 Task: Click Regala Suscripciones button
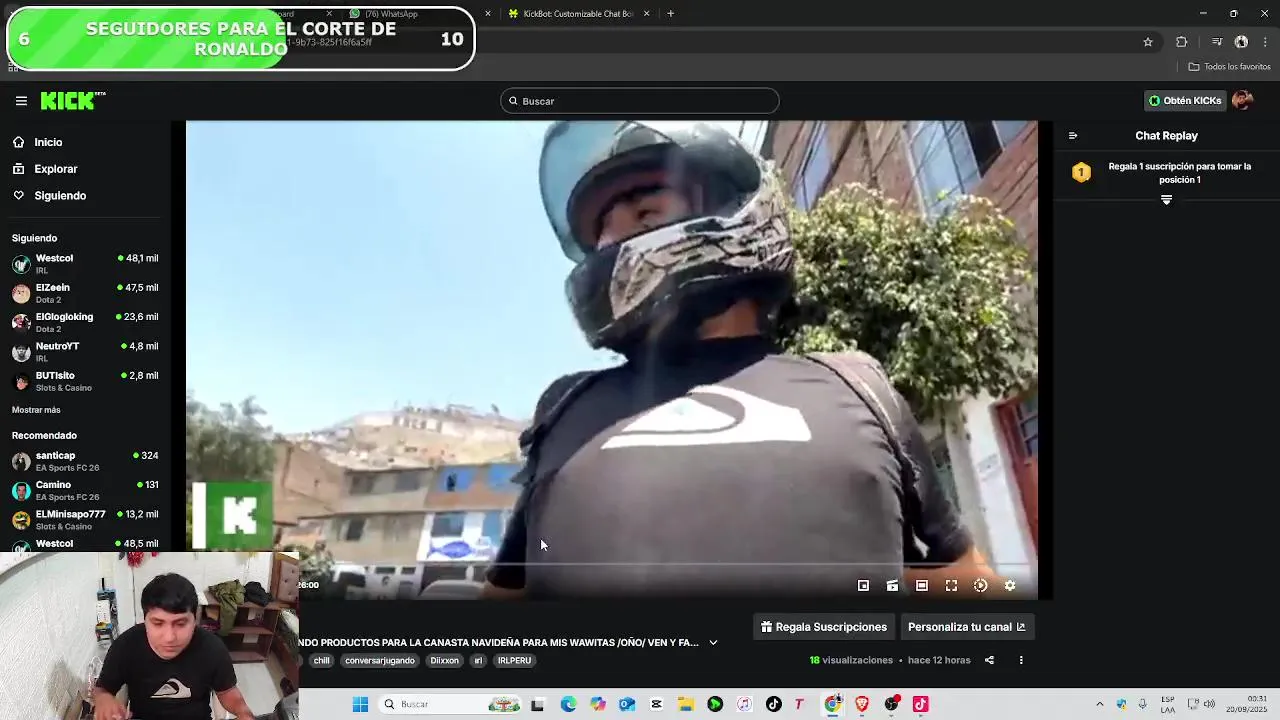(824, 627)
